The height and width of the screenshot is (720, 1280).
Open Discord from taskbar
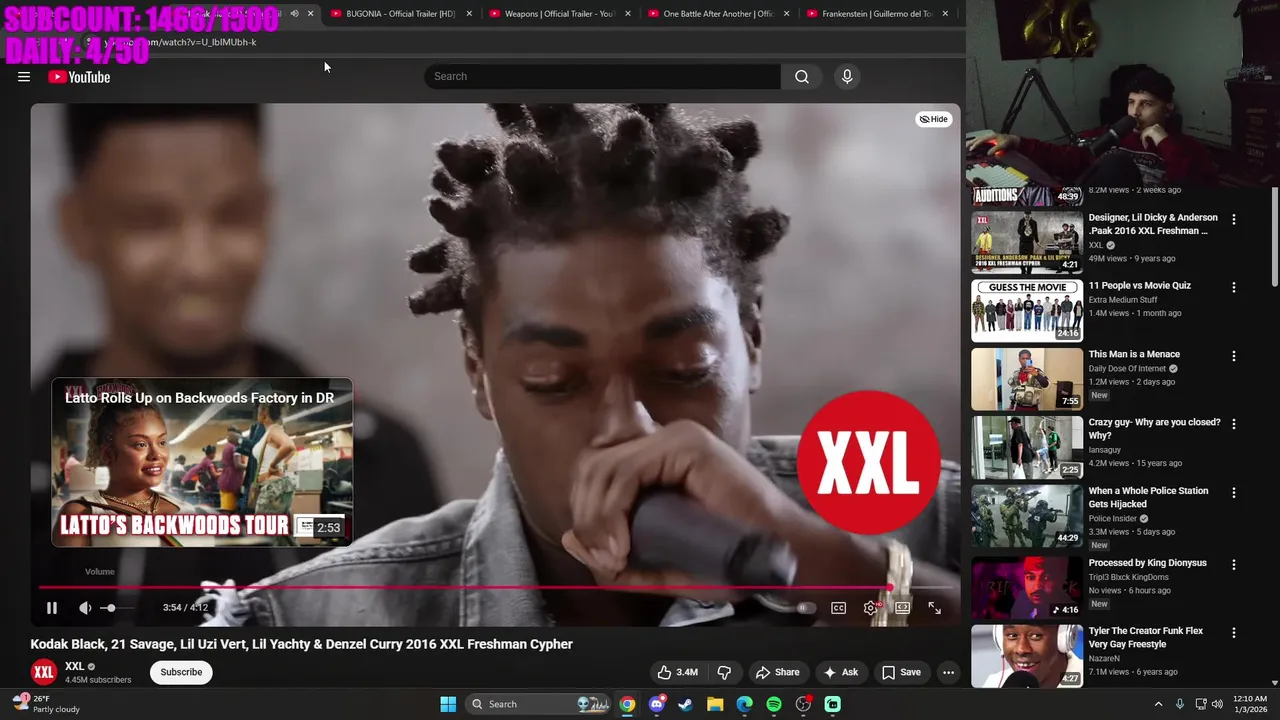click(x=656, y=704)
